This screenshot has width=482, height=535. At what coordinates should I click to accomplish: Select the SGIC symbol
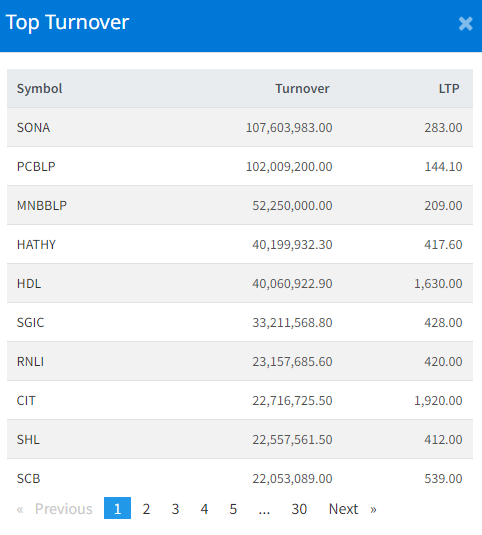pyautogui.click(x=31, y=322)
